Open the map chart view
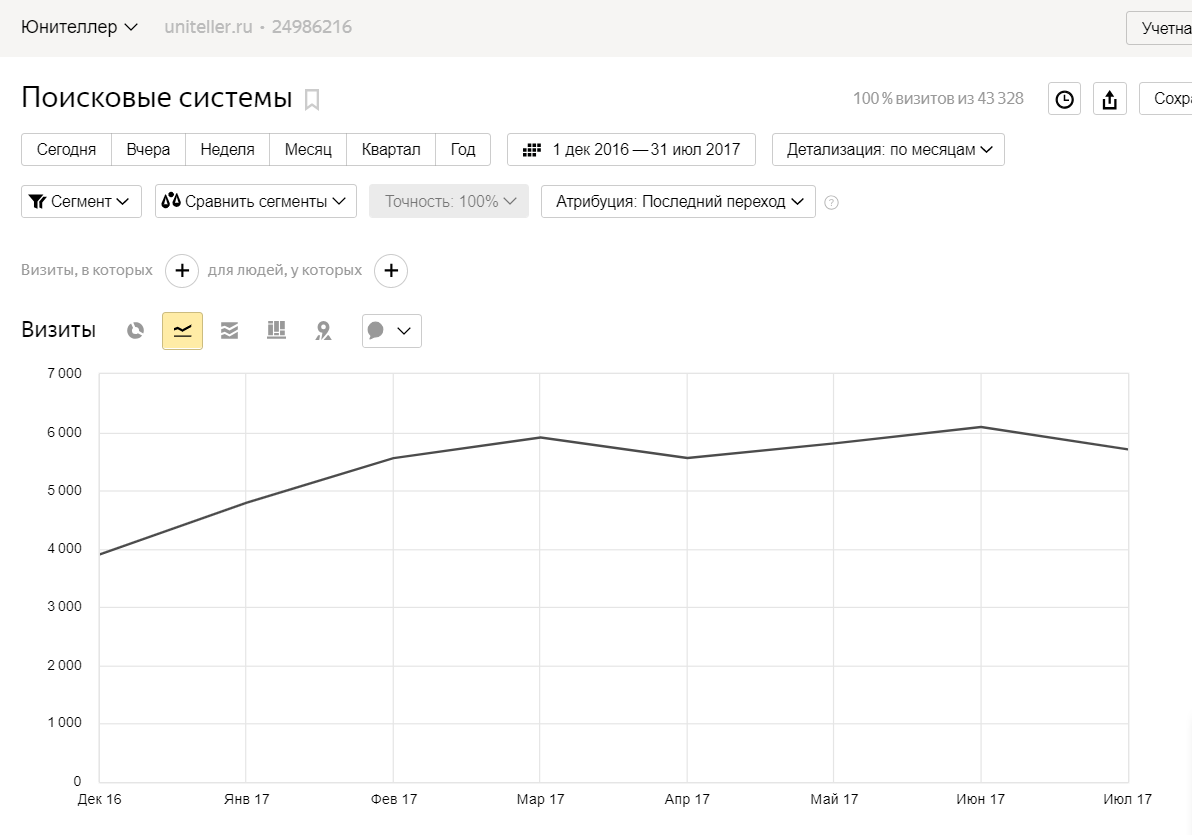1192x835 pixels. tap(323, 331)
